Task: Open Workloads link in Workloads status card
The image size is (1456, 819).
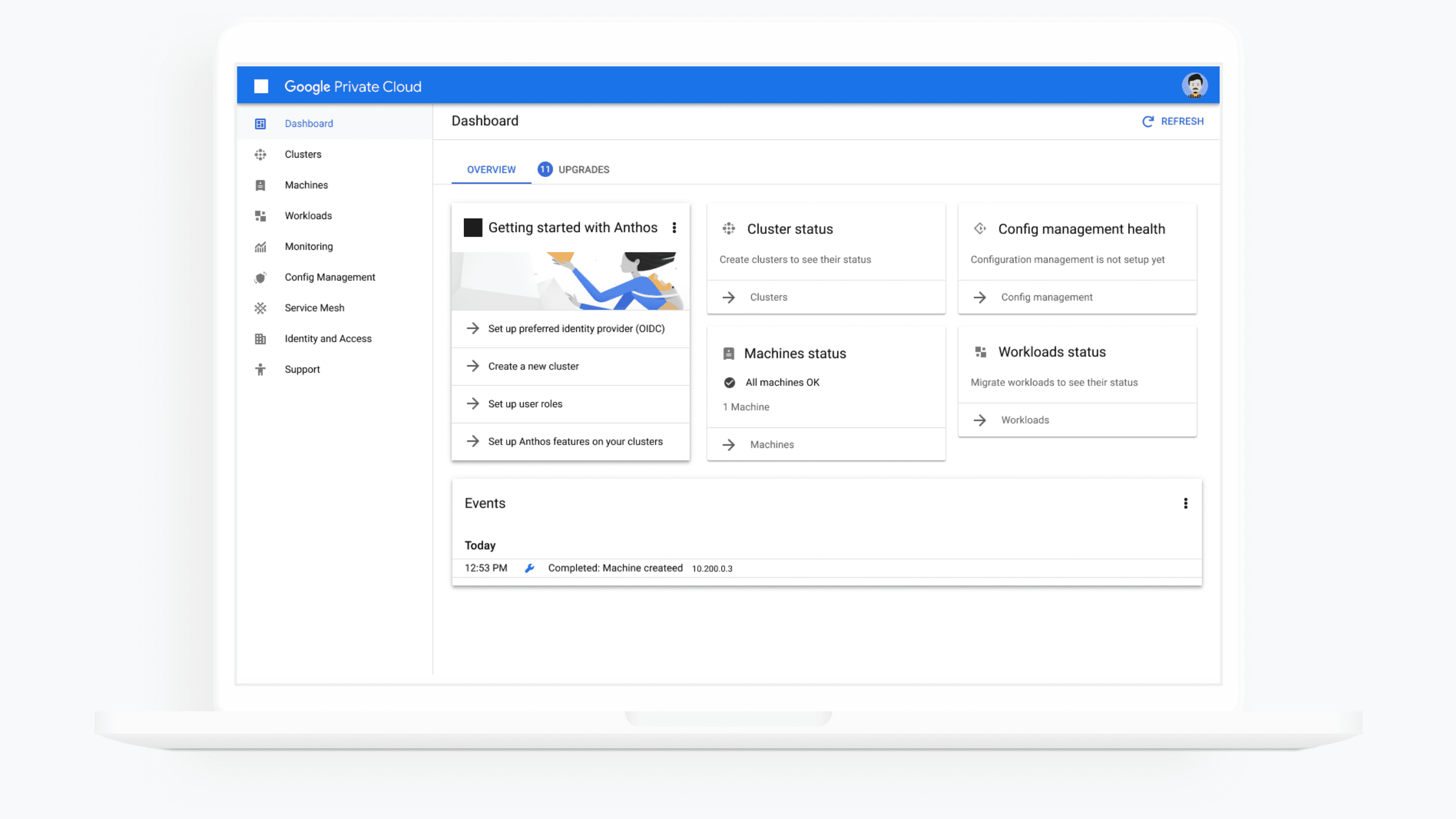Action: 1024,420
